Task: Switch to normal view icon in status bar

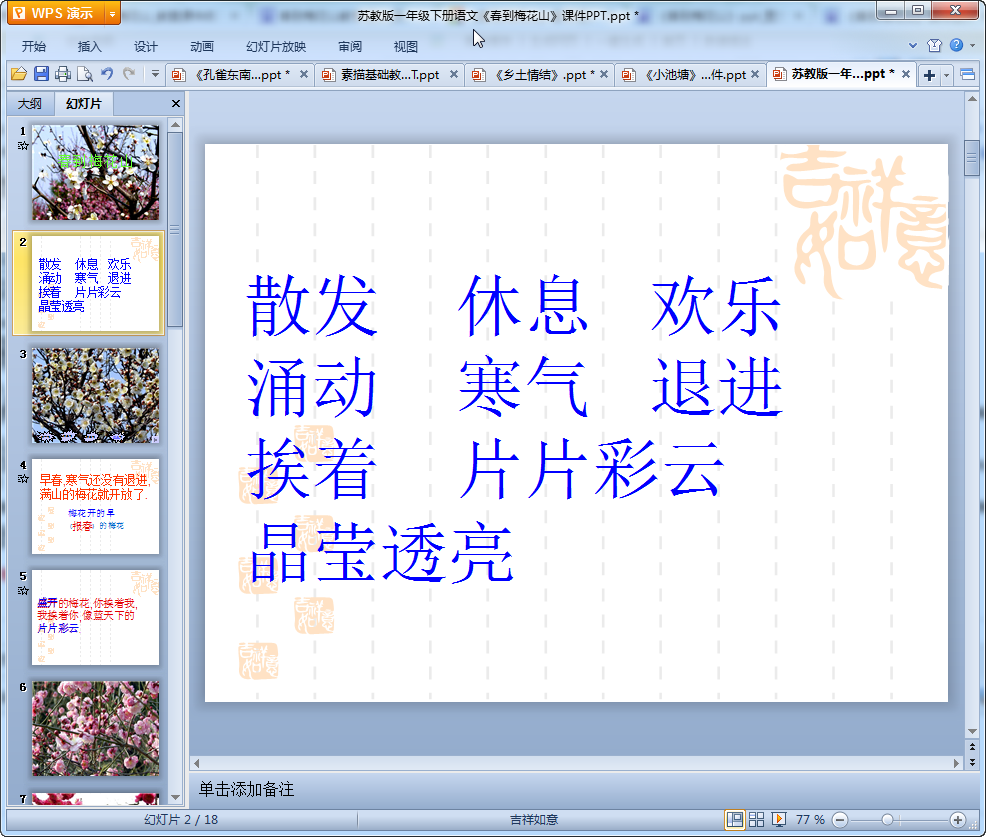Action: [734, 819]
